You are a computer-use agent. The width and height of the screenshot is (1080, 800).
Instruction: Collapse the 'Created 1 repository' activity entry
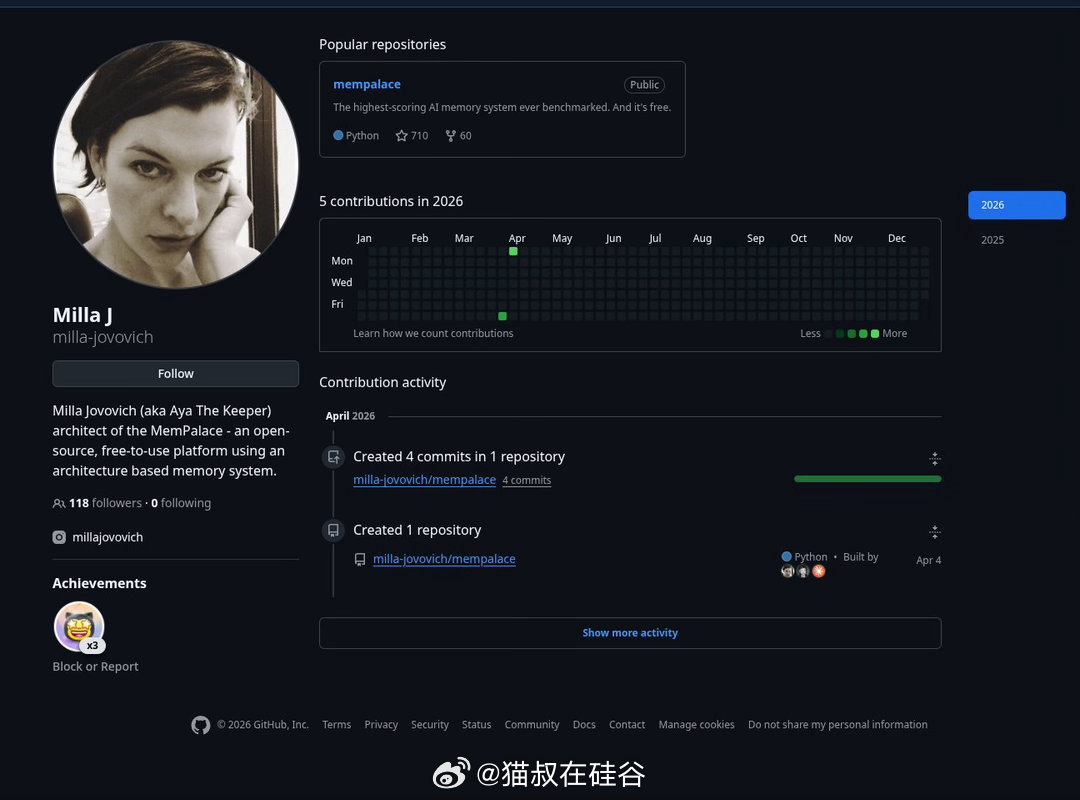pos(935,531)
